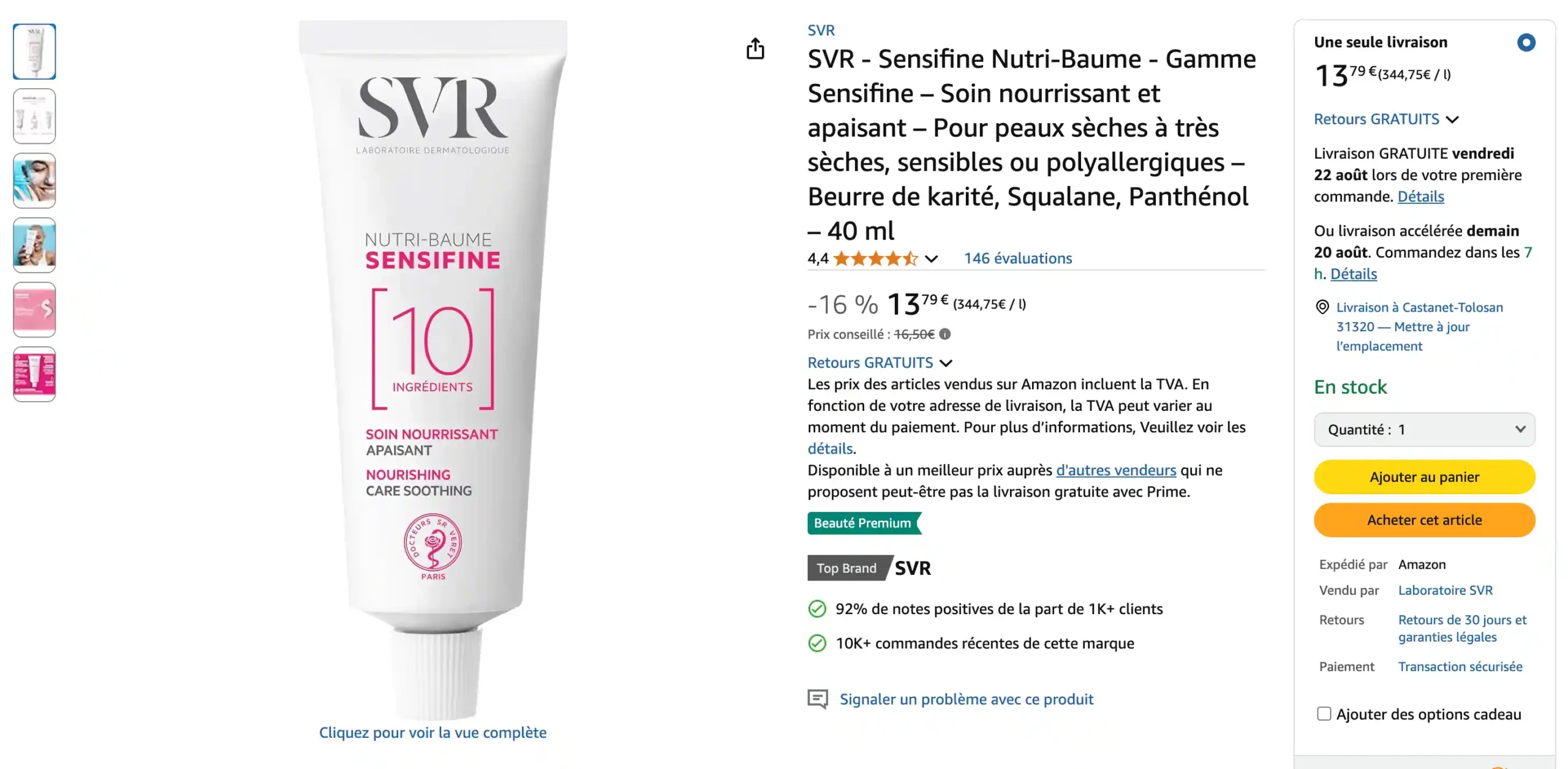Check the Ajouter des options cadeau box
Image resolution: width=1568 pixels, height=769 pixels.
click(x=1324, y=714)
